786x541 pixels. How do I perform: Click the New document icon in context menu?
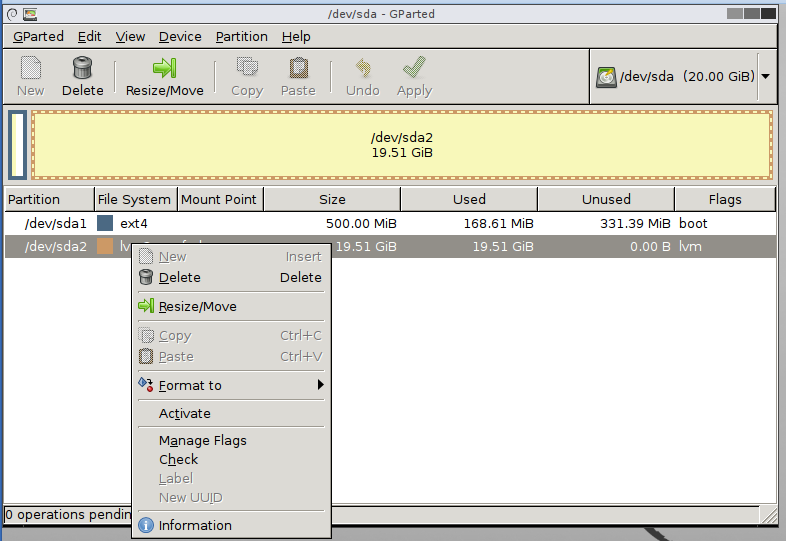pyautogui.click(x=146, y=256)
